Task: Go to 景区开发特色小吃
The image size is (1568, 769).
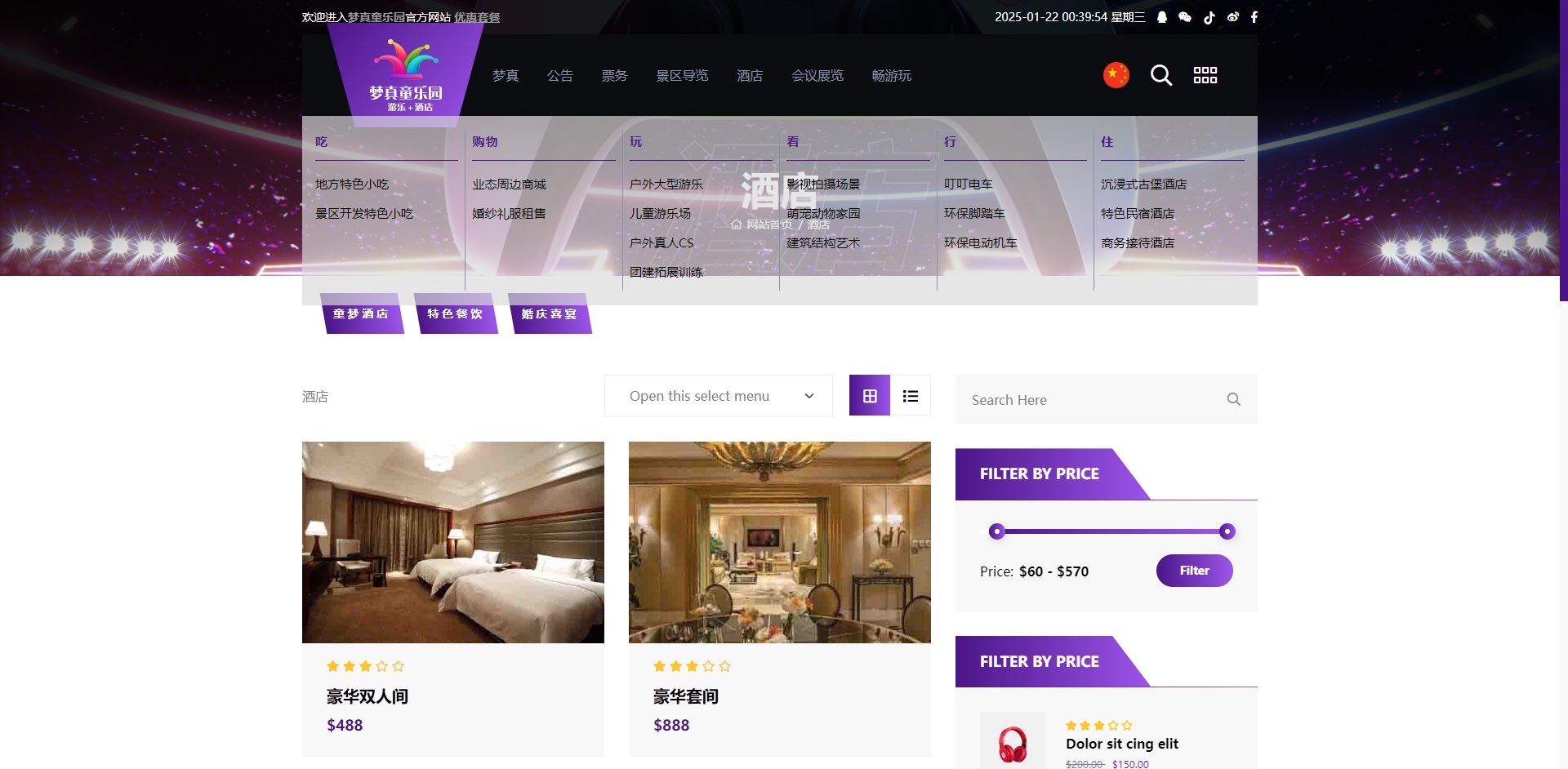Action: 364,214
